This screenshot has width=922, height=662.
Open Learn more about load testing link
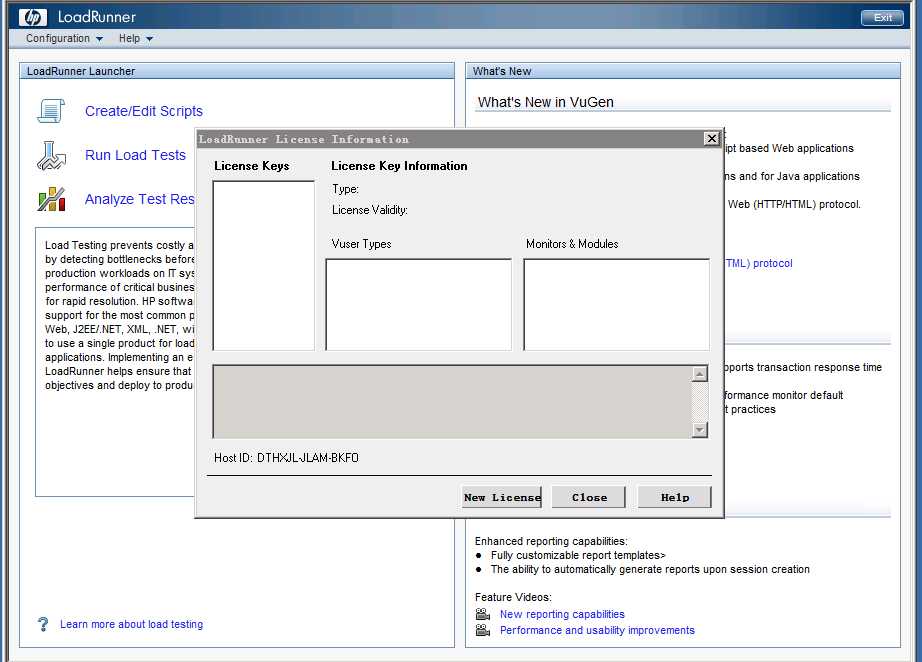[131, 624]
